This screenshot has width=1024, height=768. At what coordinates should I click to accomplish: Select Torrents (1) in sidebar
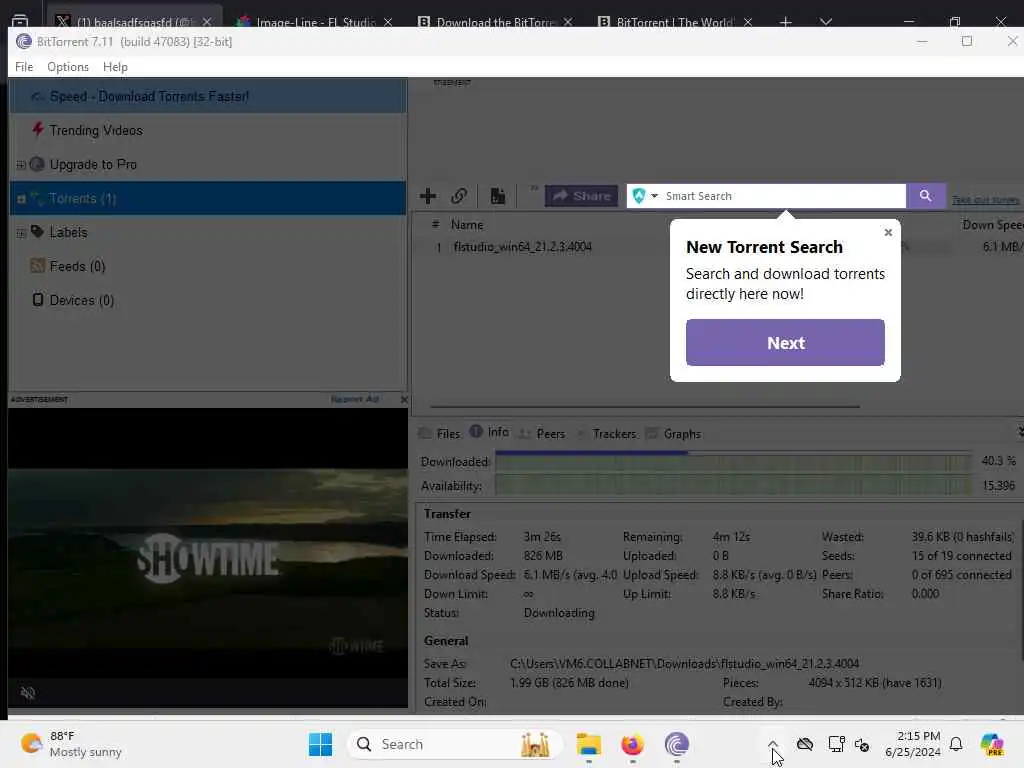pyautogui.click(x=208, y=199)
